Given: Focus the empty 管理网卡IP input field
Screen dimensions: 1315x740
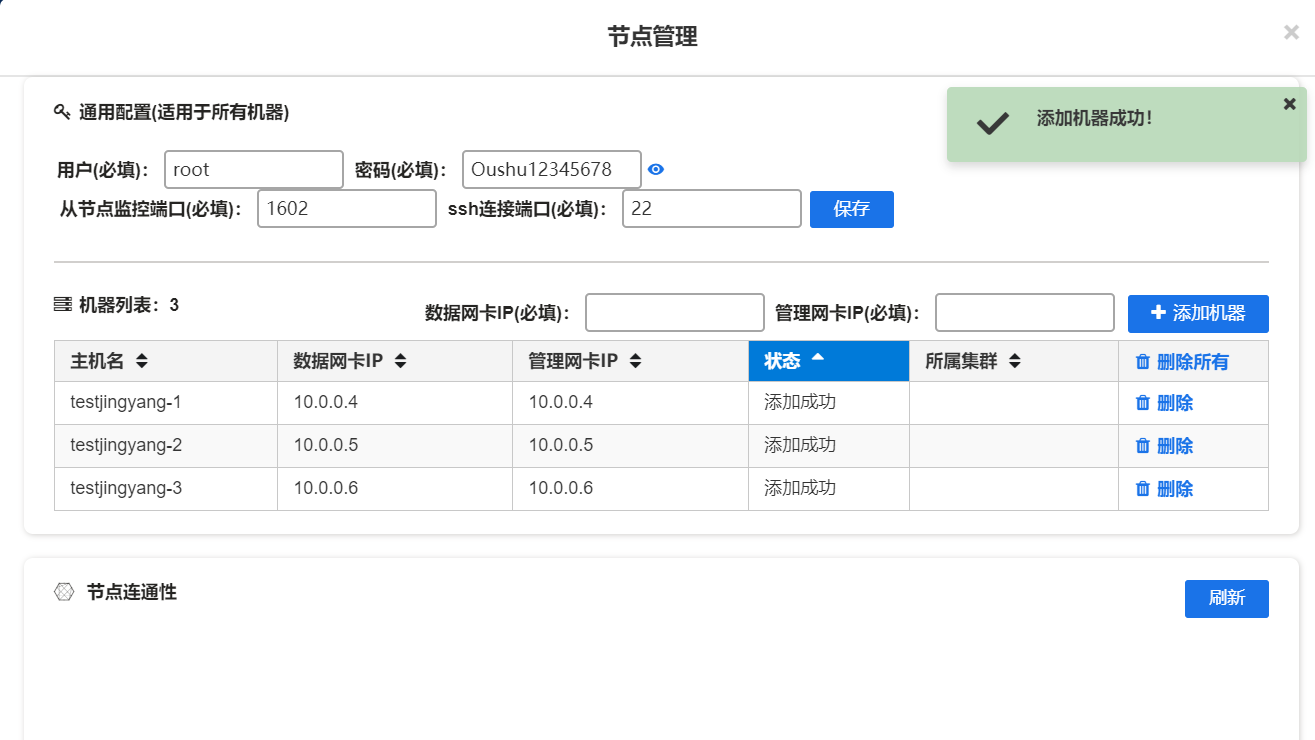Looking at the screenshot, I should pyautogui.click(x=1024, y=313).
